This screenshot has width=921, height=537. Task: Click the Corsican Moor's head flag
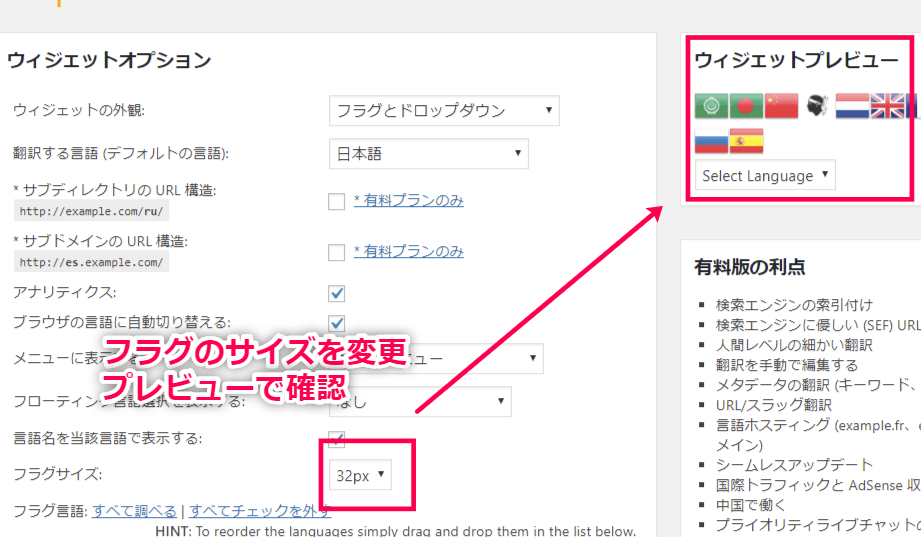click(x=817, y=105)
